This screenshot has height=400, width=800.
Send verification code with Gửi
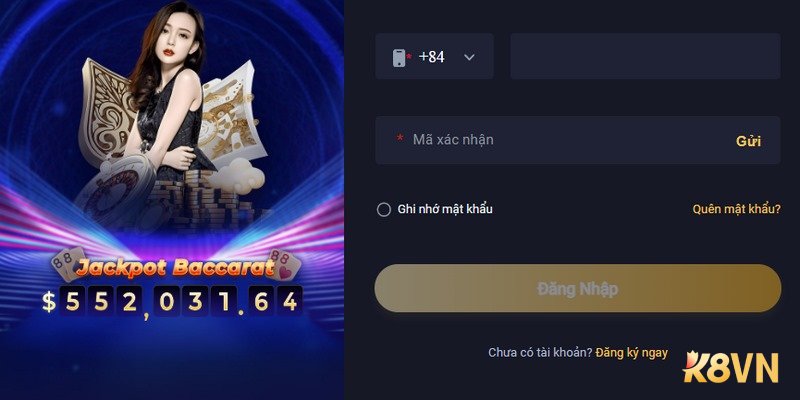coord(748,141)
